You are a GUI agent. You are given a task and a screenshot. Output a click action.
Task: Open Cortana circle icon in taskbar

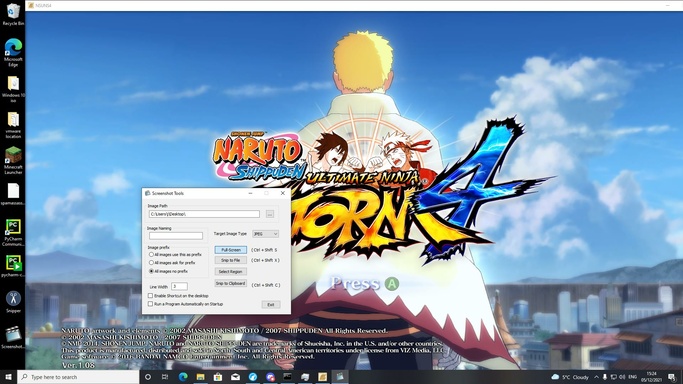148,377
